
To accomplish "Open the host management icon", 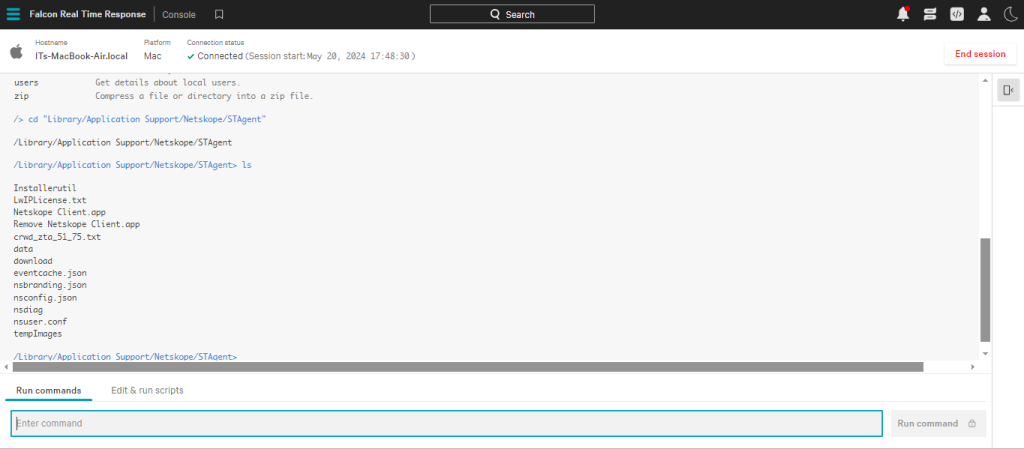I will [x=930, y=14].
